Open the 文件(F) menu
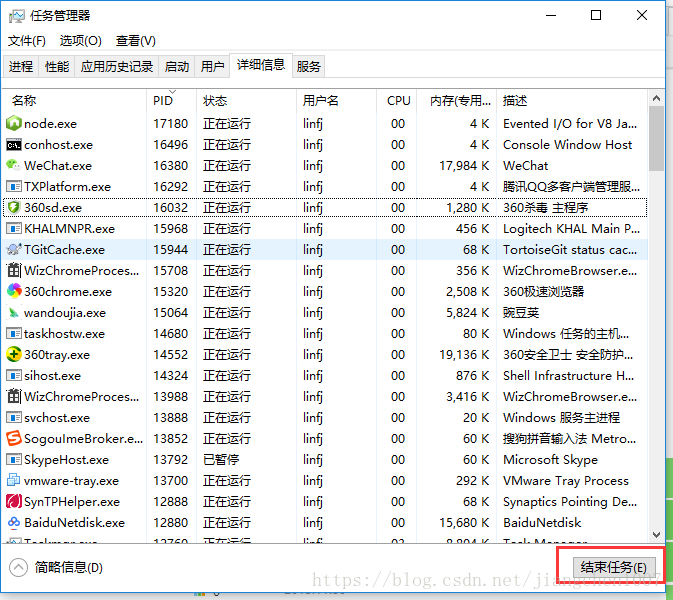 coord(27,41)
